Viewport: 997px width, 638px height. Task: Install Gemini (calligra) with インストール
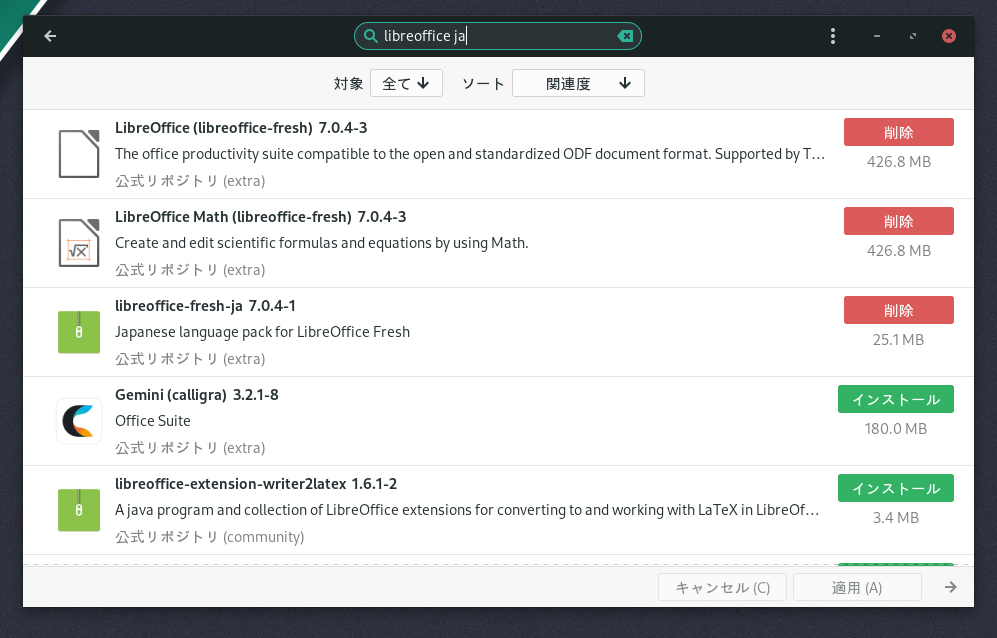[896, 399]
